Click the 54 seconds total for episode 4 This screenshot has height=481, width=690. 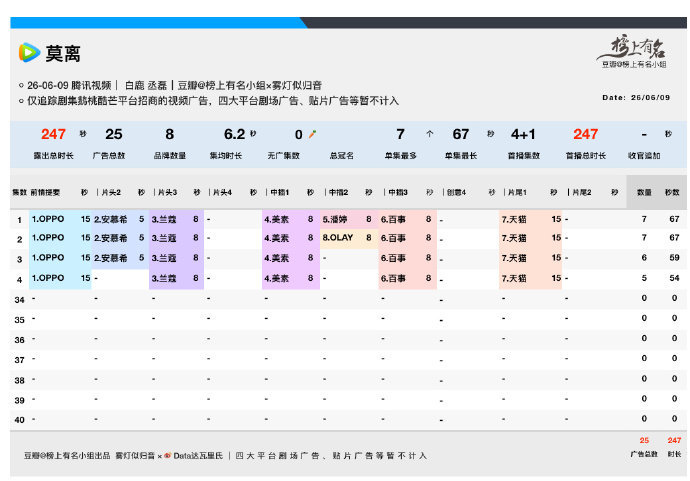tap(674, 278)
